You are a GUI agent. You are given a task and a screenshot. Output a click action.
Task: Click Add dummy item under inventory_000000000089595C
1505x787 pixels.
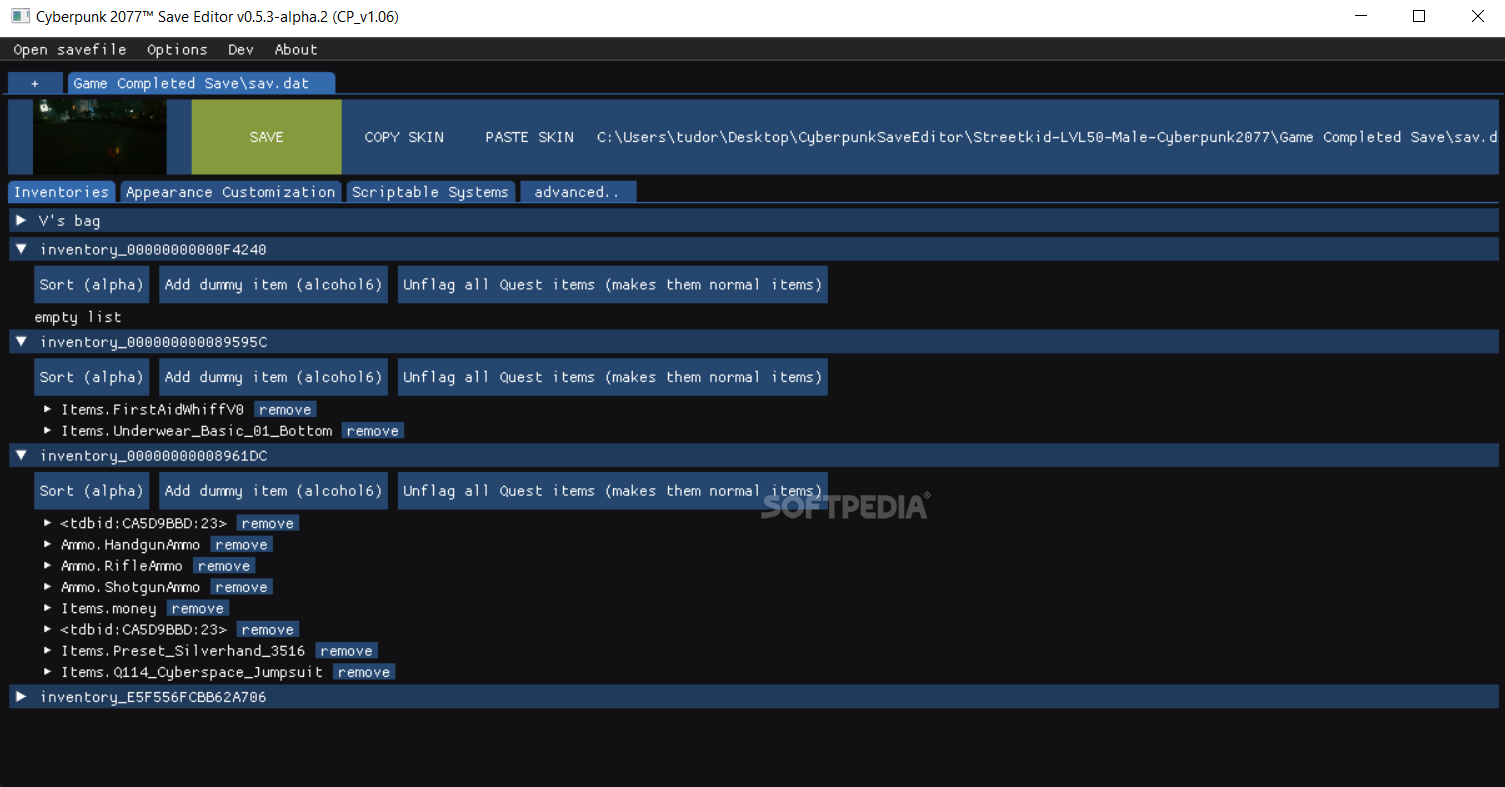[x=273, y=377]
